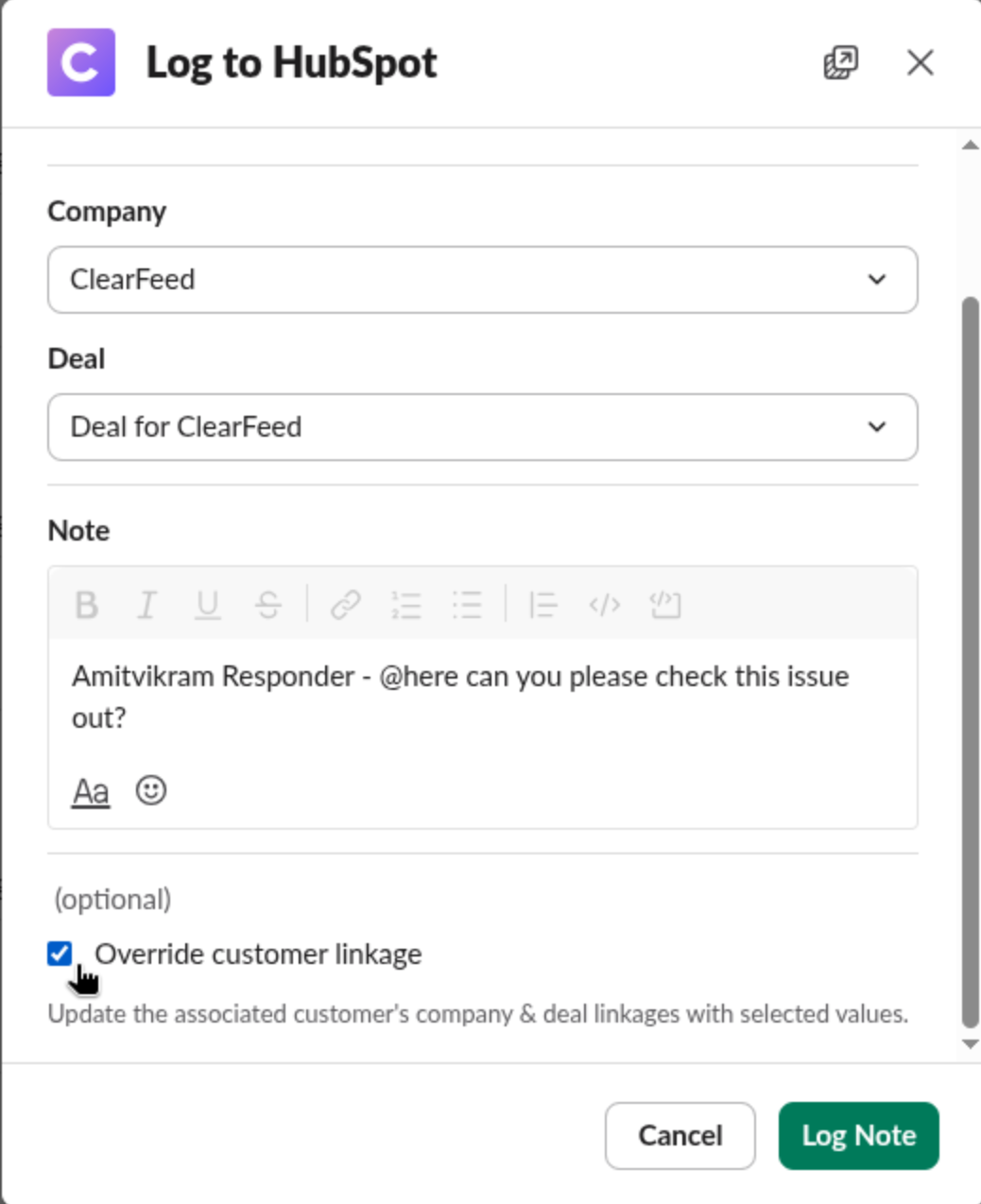Open the Company dropdown showing ClearFeed
The image size is (981, 1204).
click(482, 280)
